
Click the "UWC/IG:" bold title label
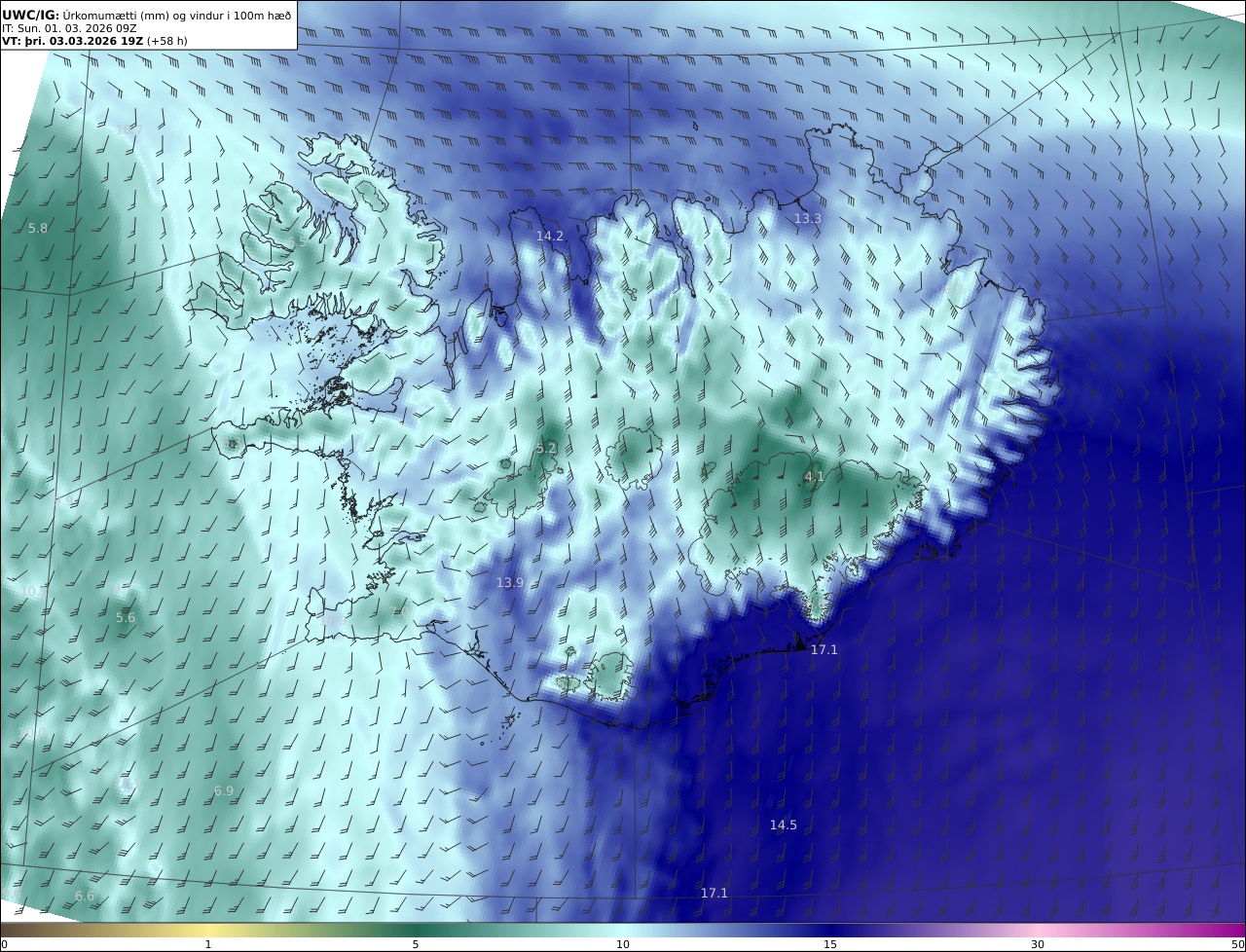click(x=31, y=16)
